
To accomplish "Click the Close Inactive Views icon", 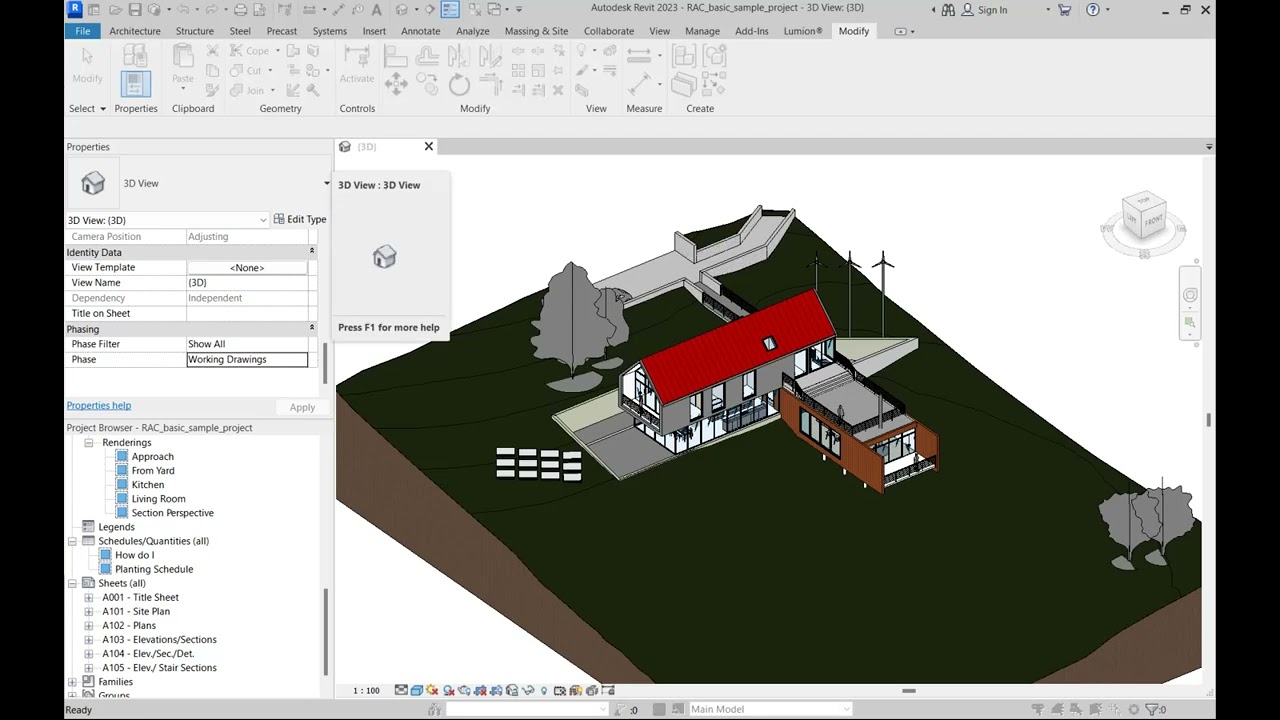I will [475, 10].
